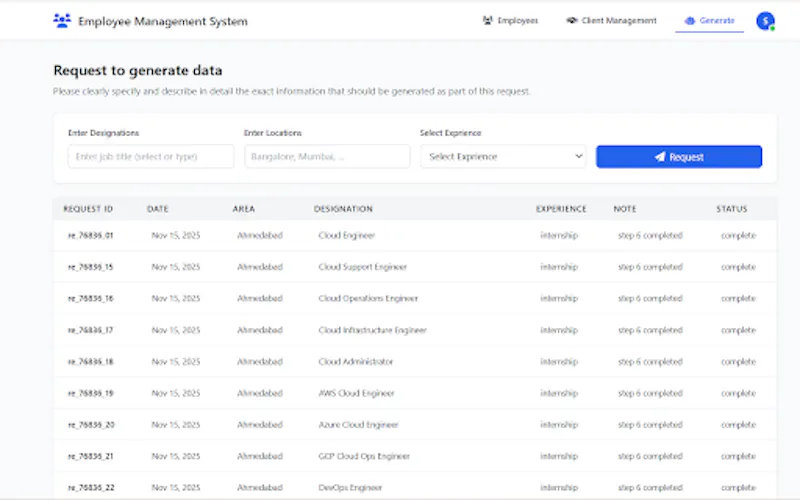800x500 pixels.
Task: Click internship in the GCP Cloud Ops Engineer row
Action: 559,456
